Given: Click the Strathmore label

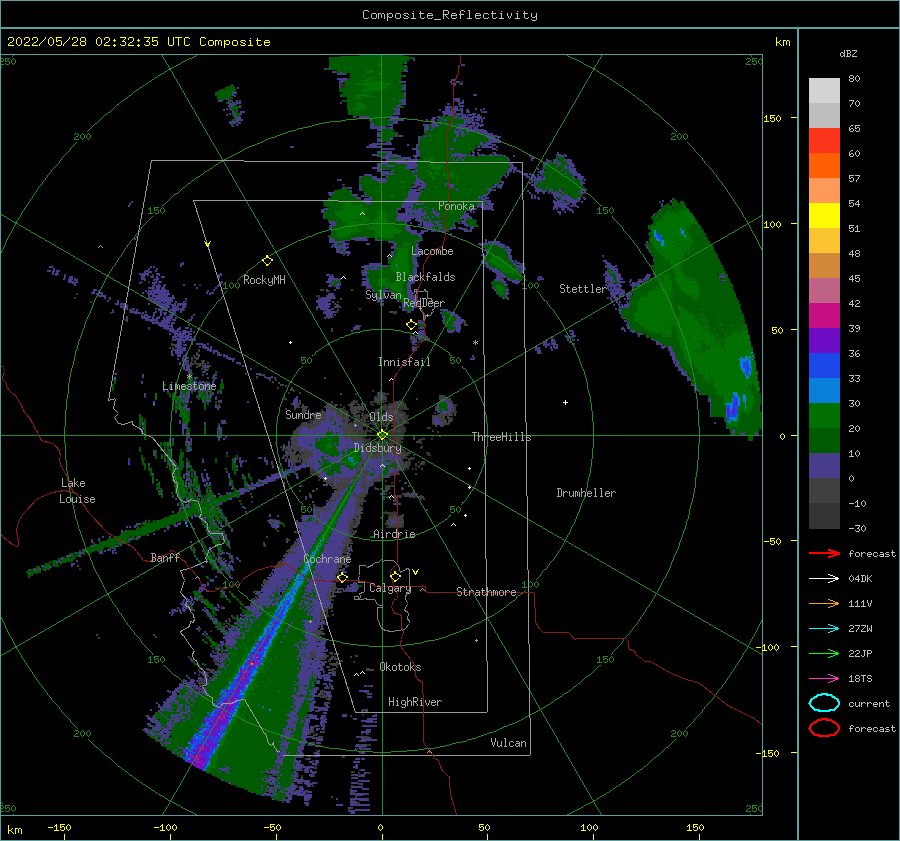Looking at the screenshot, I should coord(486,592).
